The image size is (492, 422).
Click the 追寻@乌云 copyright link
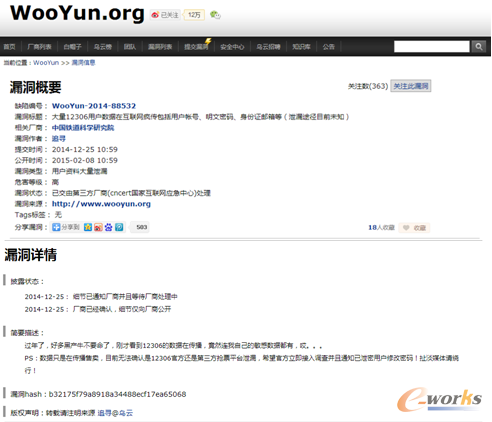pyautogui.click(x=115, y=413)
